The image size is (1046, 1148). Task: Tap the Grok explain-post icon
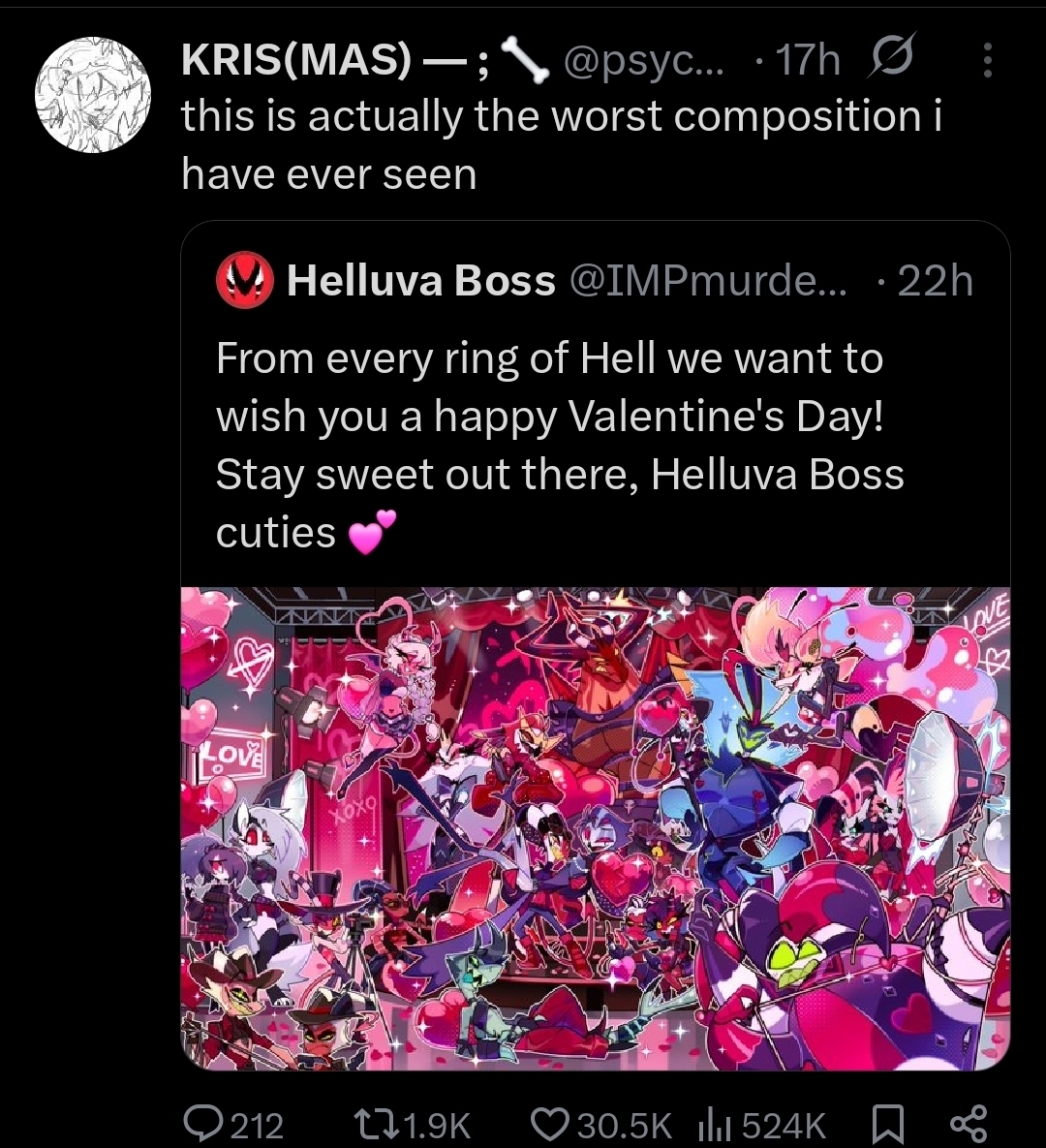coord(890,61)
